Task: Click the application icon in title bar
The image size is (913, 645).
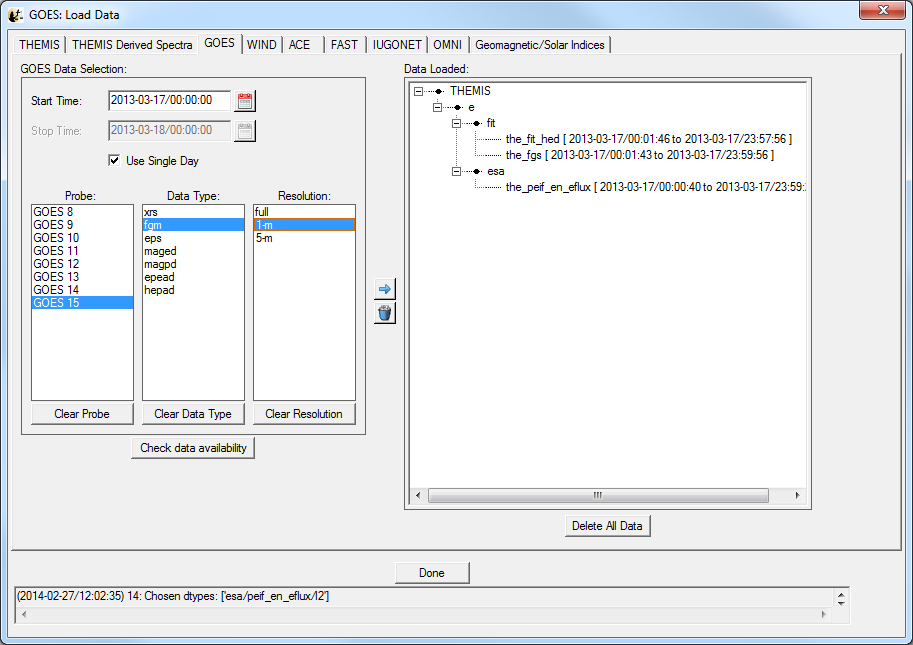Action: tap(15, 14)
